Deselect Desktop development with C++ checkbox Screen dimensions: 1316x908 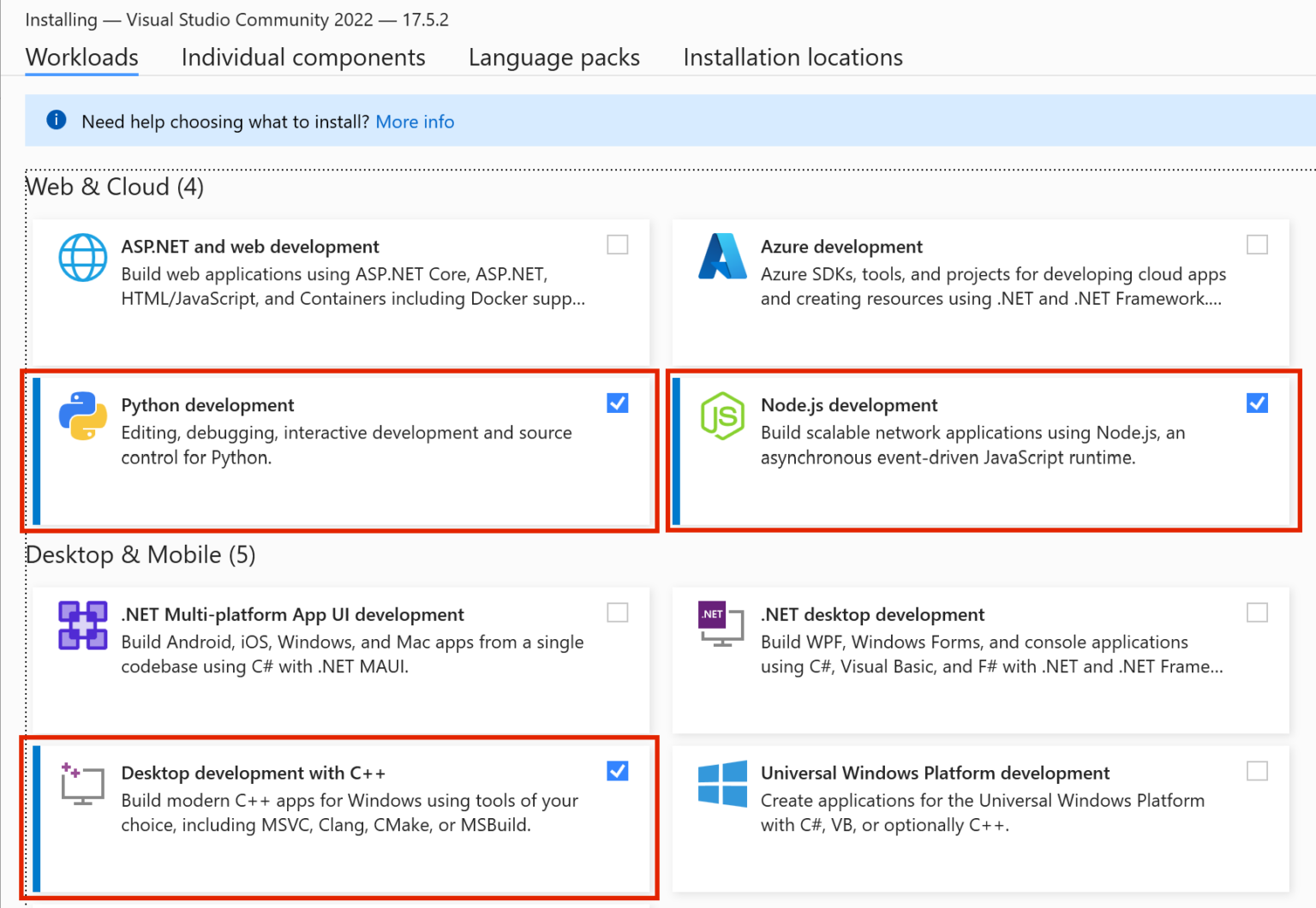[617, 772]
